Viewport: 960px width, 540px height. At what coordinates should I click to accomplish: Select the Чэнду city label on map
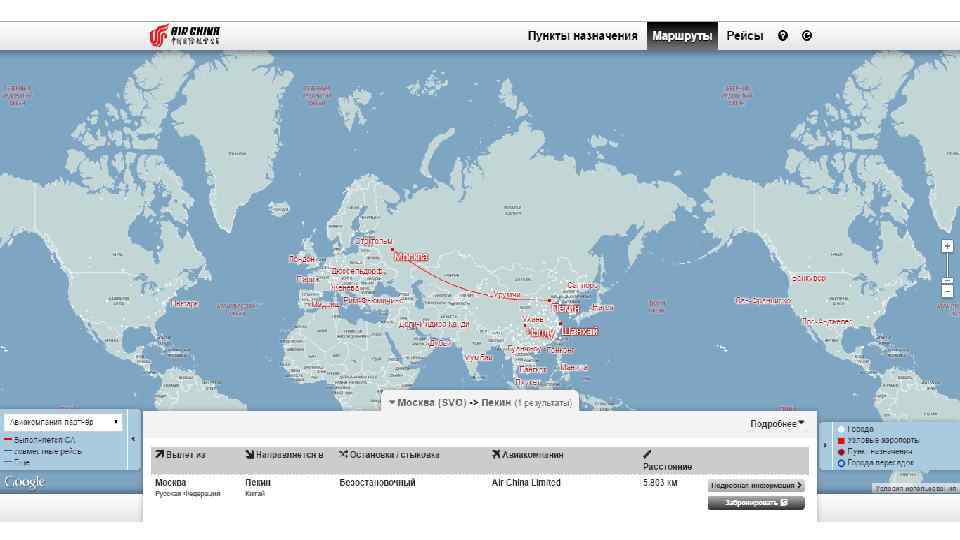coord(539,333)
